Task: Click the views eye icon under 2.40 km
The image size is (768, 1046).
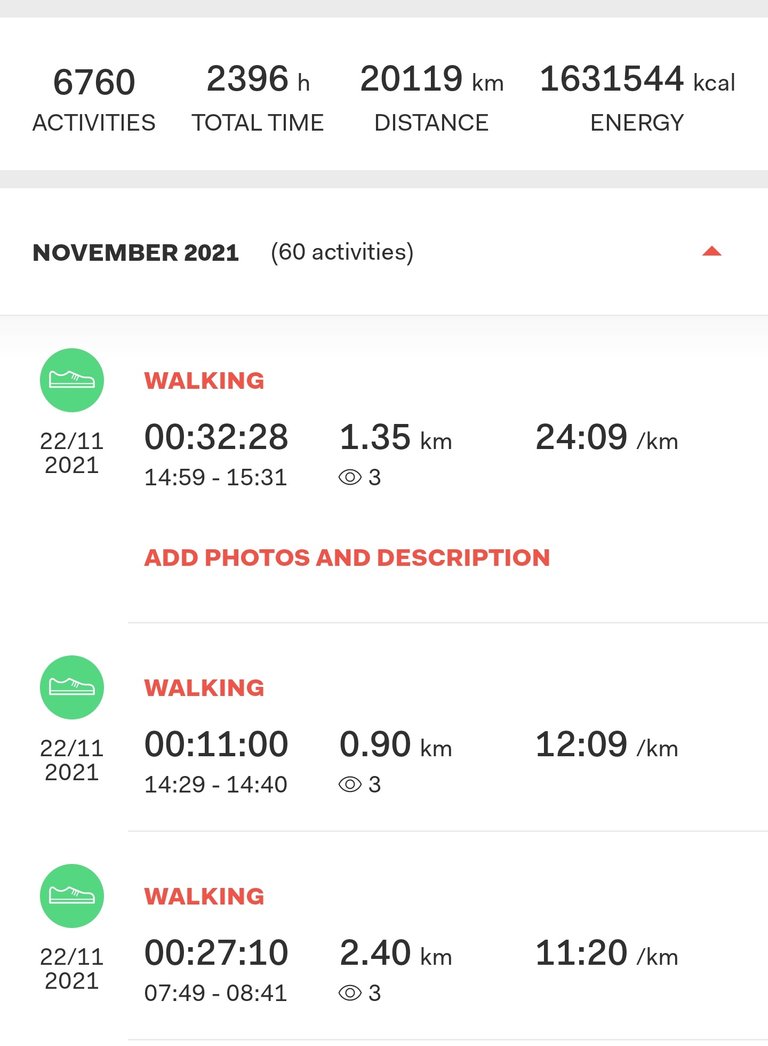Action: pyautogui.click(x=350, y=993)
